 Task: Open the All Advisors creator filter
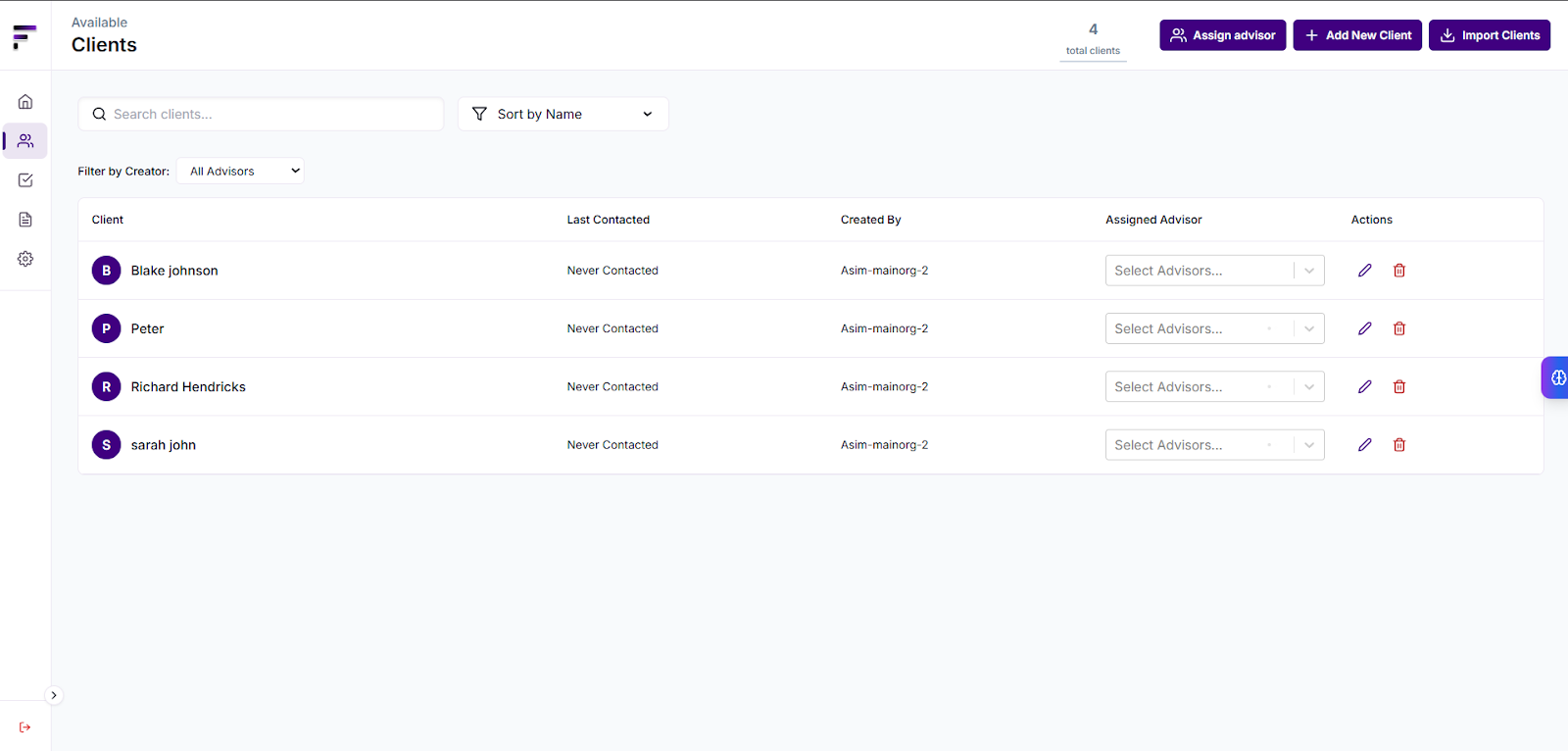pos(240,171)
